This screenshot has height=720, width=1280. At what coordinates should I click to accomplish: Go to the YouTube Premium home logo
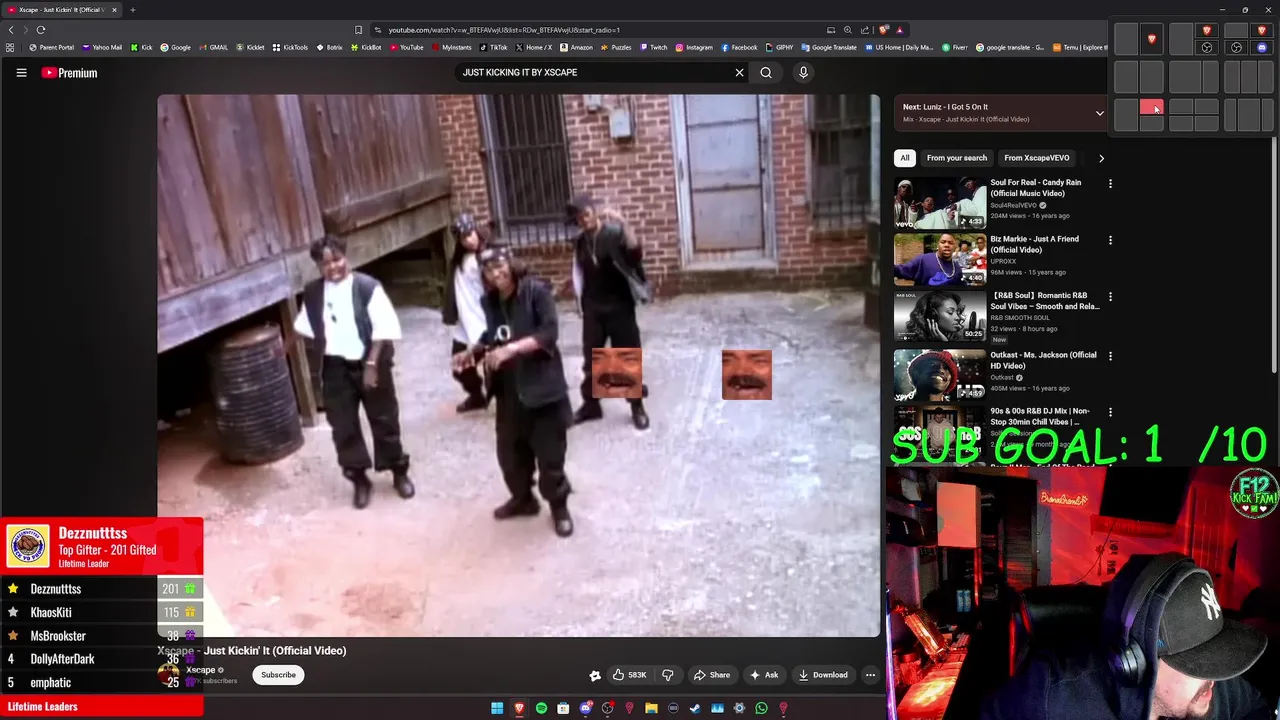(x=69, y=72)
